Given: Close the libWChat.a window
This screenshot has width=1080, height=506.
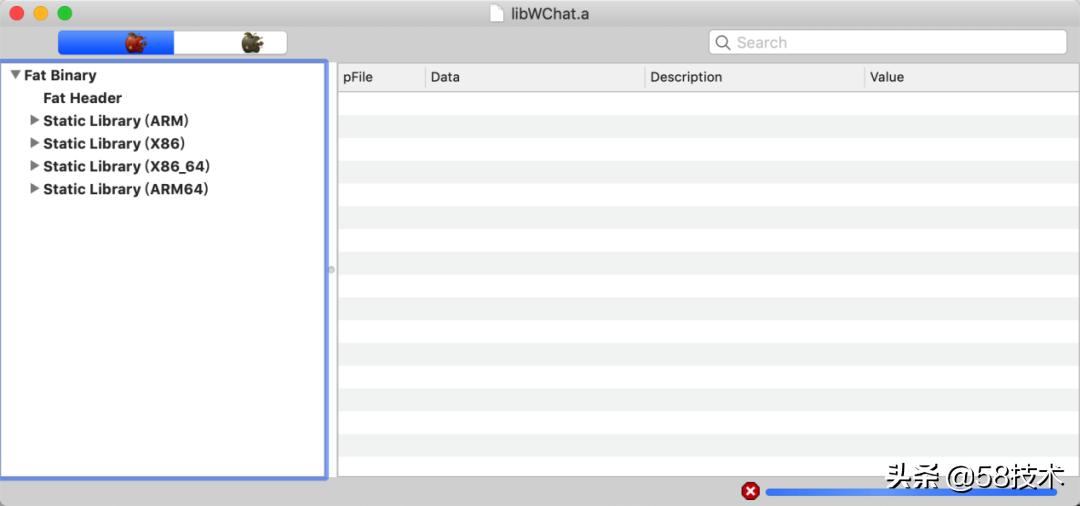Looking at the screenshot, I should 17,13.
